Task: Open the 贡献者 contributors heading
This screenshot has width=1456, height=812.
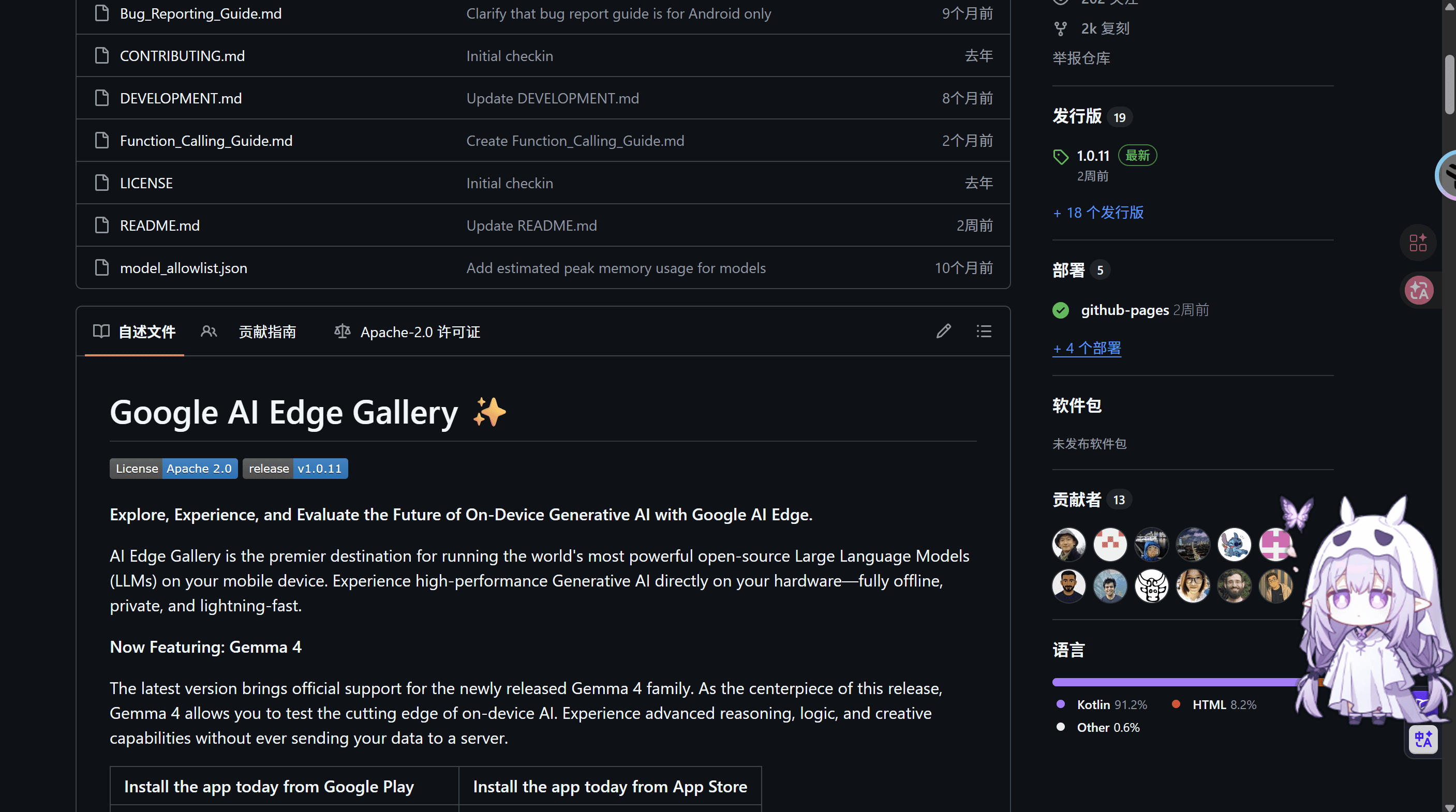Action: pos(1077,500)
